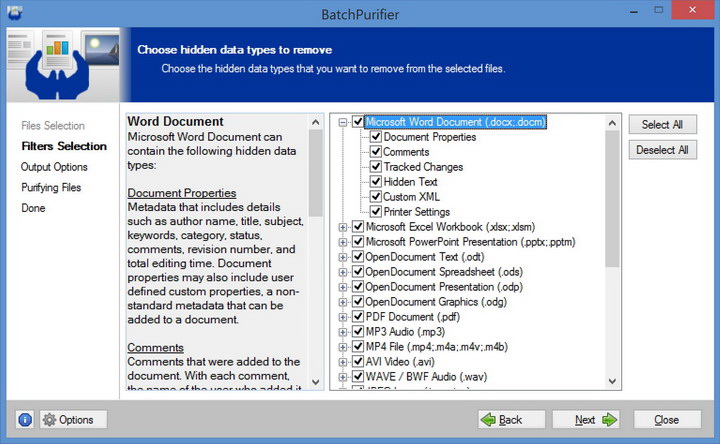
Task: Select Purifying Files step
Action: pyautogui.click(x=51, y=187)
